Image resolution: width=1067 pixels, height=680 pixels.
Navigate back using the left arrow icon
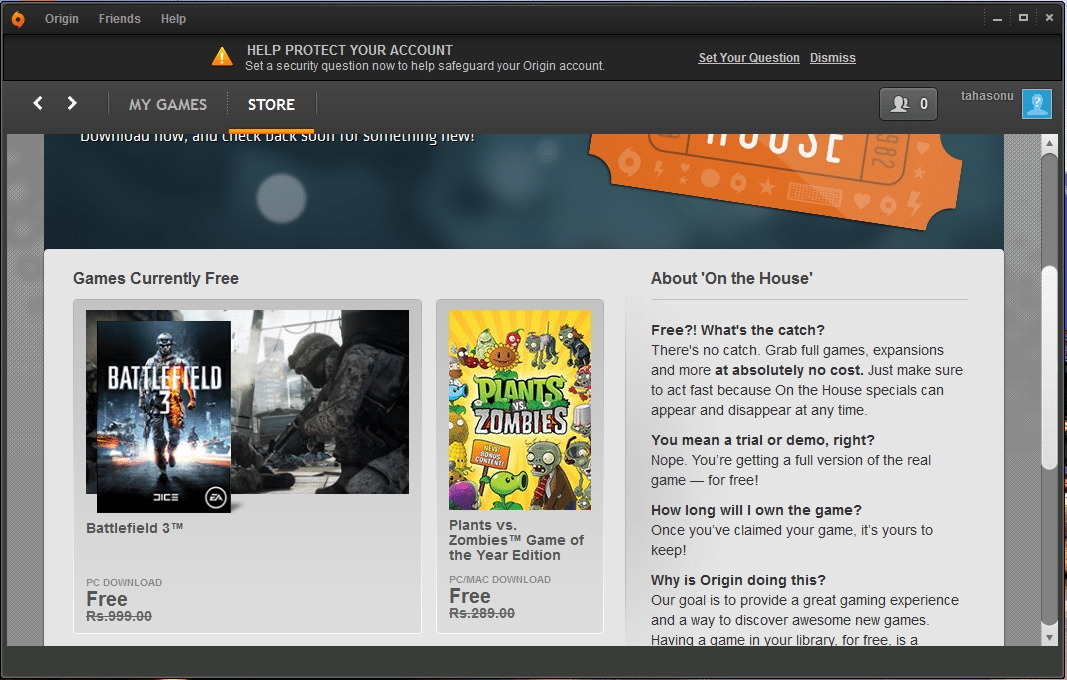tap(37, 103)
